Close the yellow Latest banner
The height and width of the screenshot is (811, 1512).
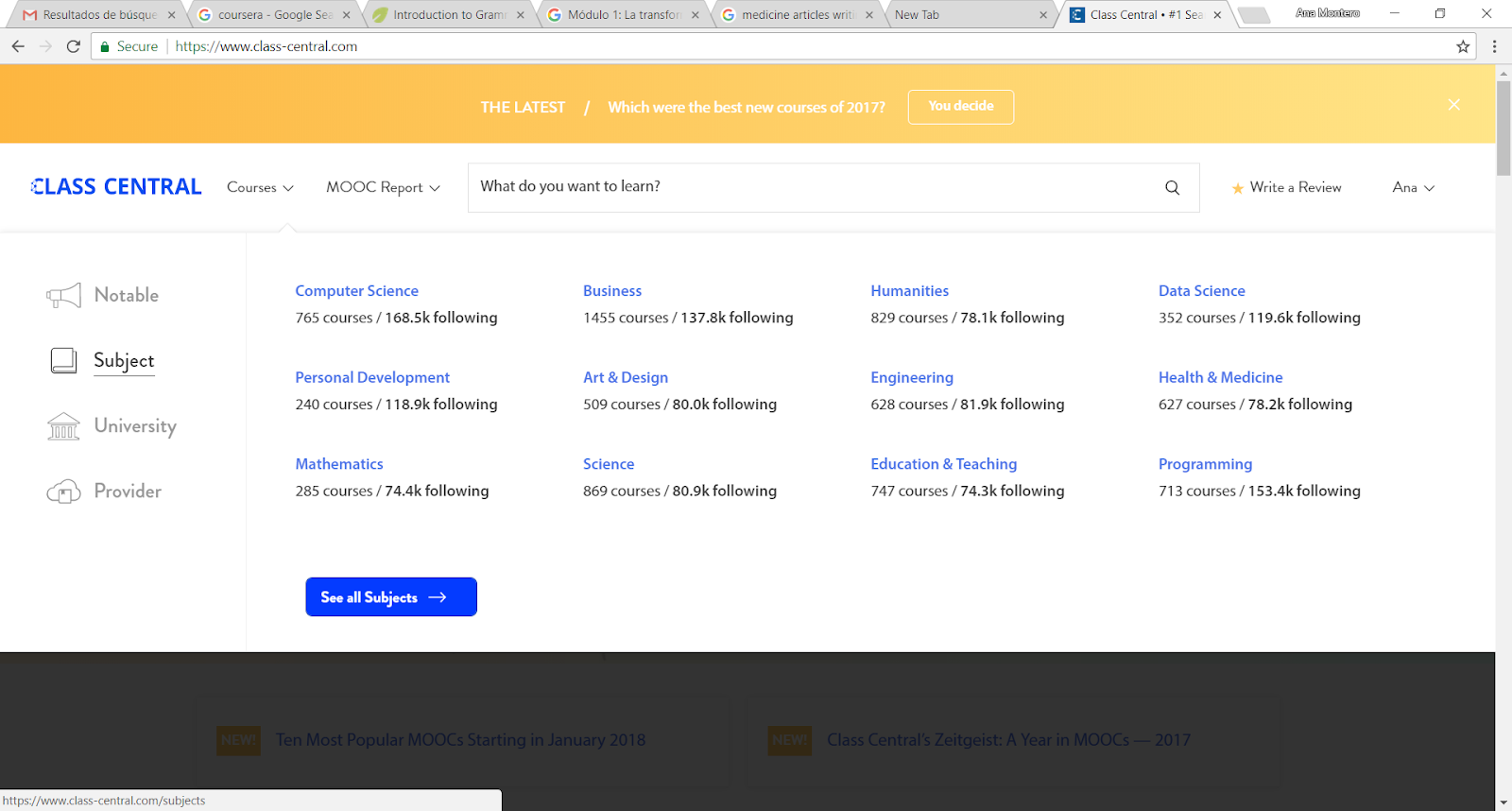click(x=1454, y=105)
